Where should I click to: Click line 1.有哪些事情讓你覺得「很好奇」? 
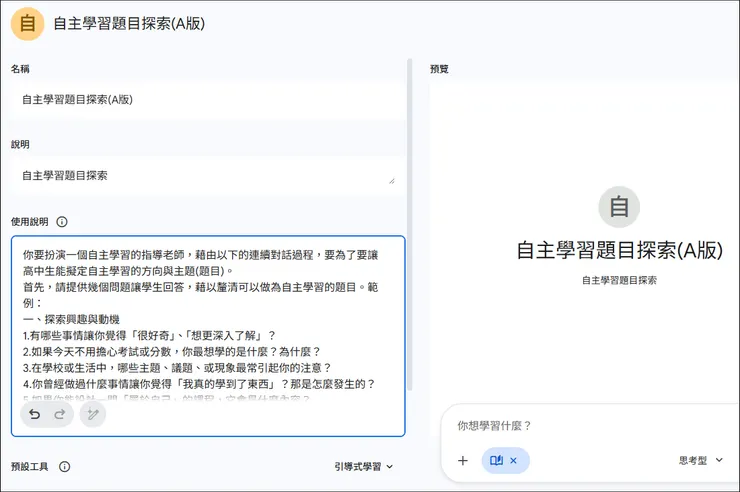(149, 335)
